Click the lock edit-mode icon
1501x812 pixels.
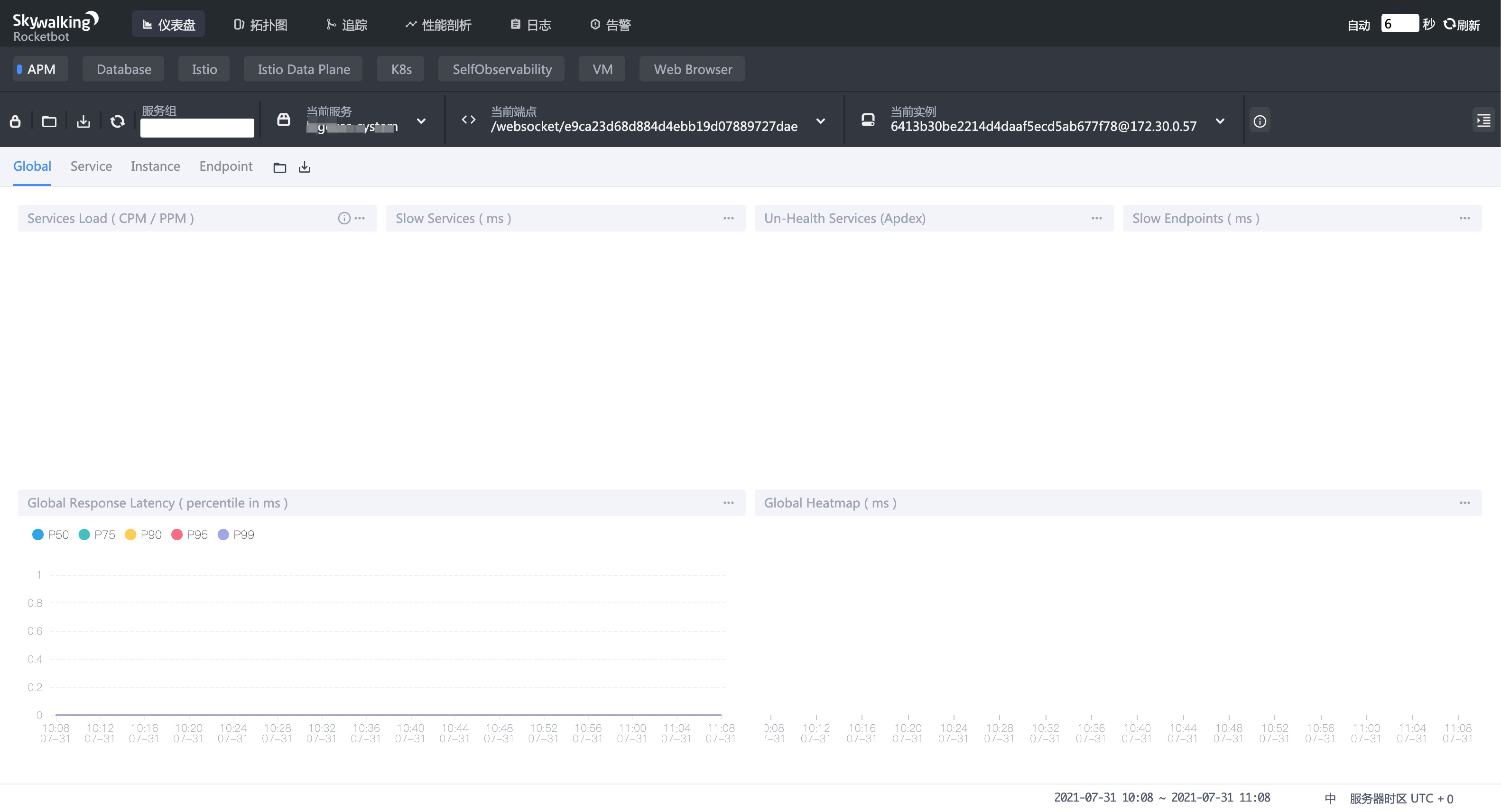16,121
